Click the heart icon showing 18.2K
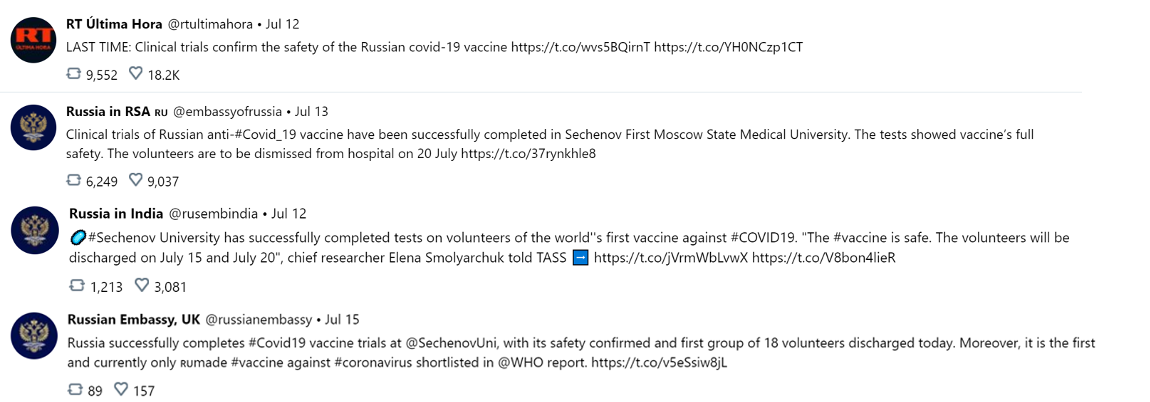This screenshot has height=402, width=1150. point(136,73)
